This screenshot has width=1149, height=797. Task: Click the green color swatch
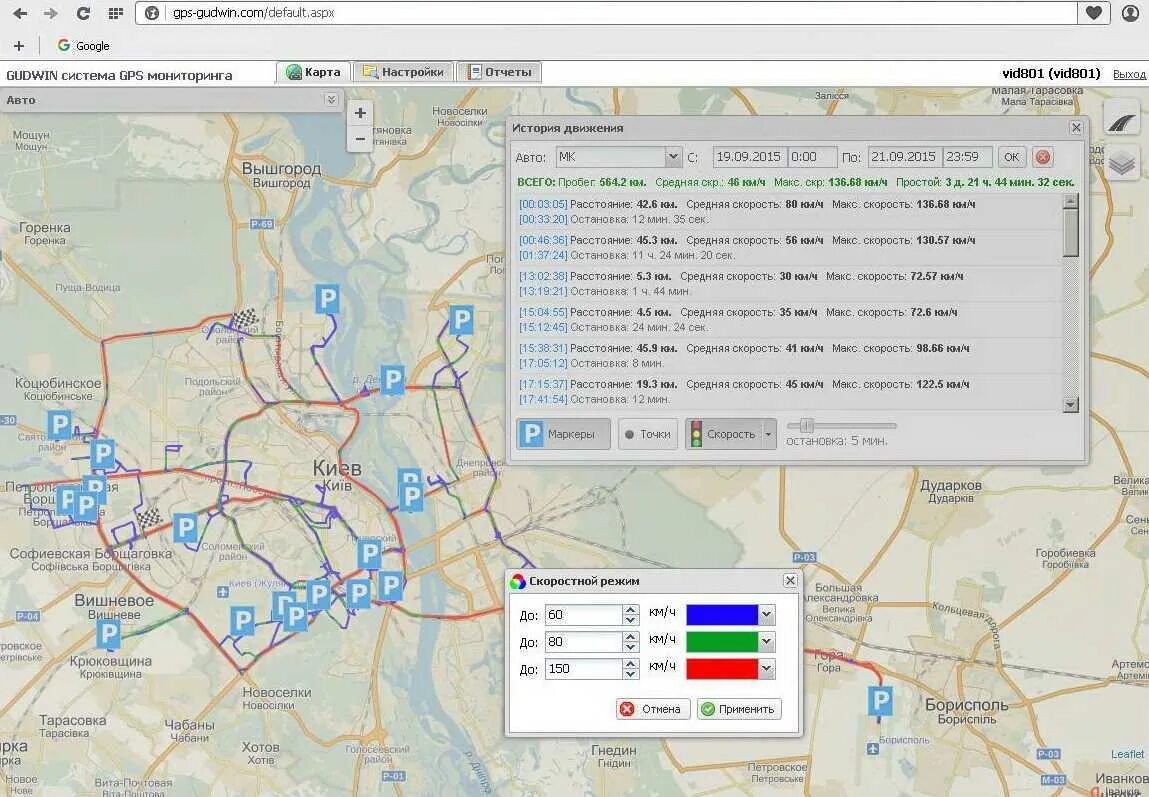(x=722, y=642)
